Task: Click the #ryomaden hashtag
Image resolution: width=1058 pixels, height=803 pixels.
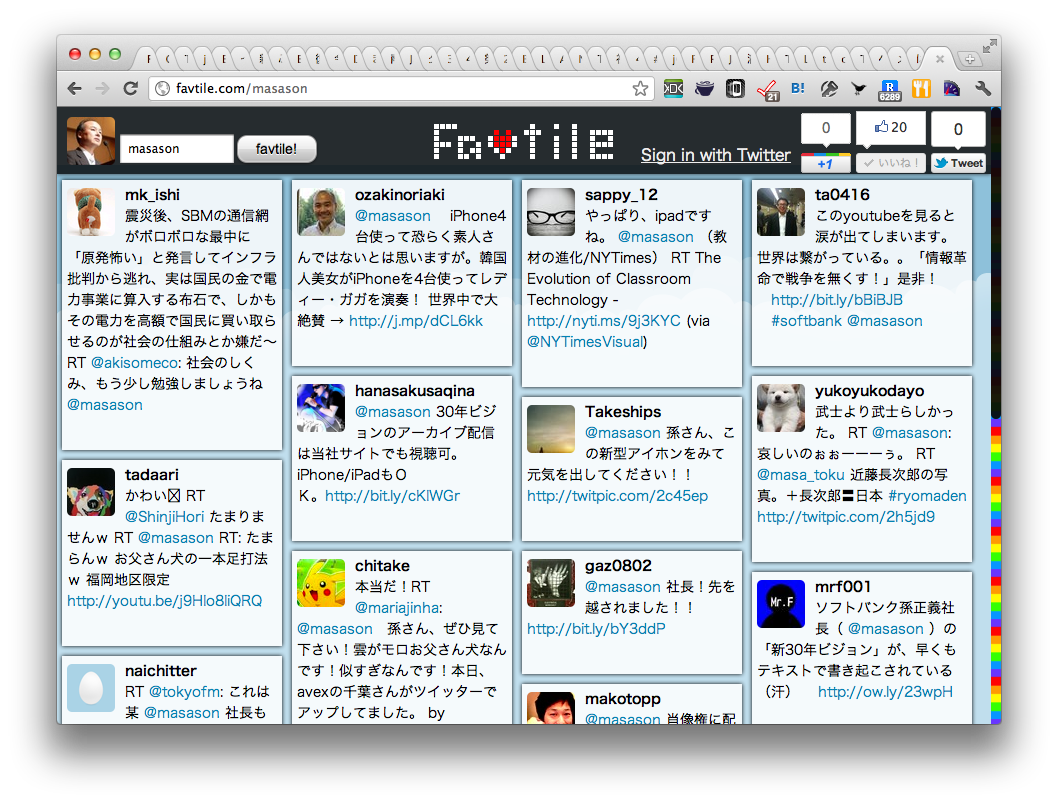Action: [x=927, y=496]
